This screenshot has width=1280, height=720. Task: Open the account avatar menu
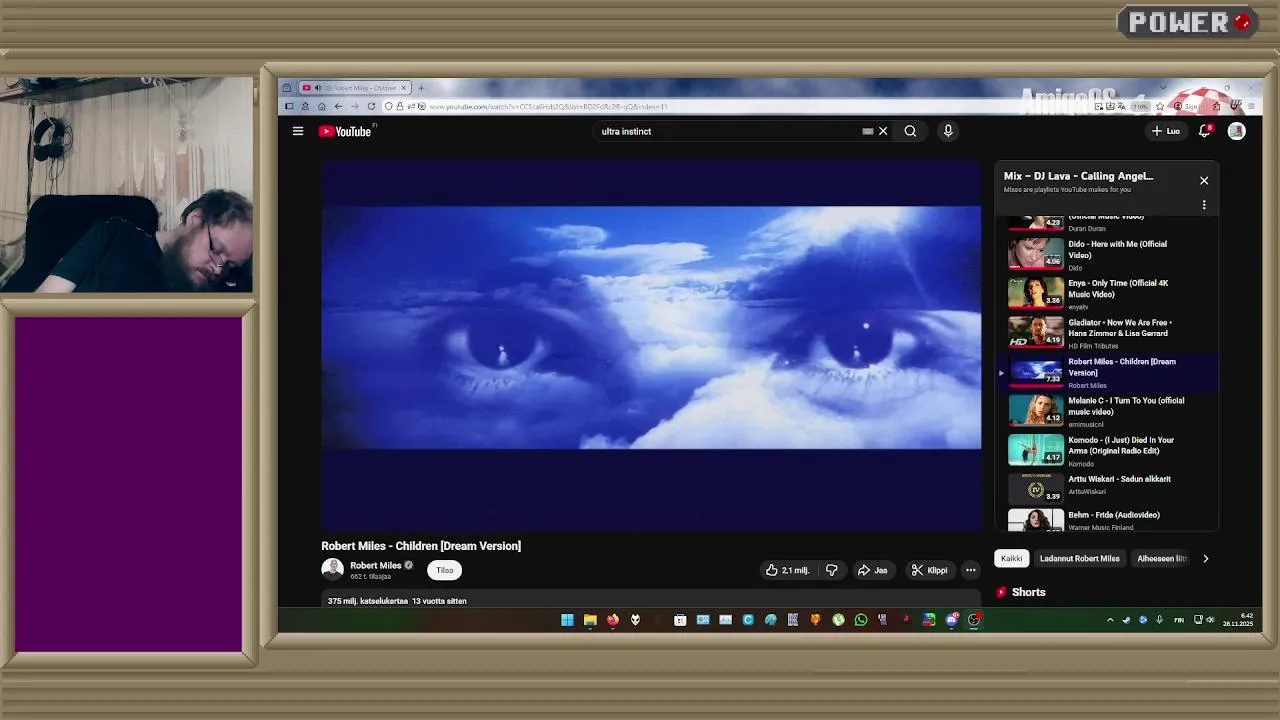(1237, 131)
